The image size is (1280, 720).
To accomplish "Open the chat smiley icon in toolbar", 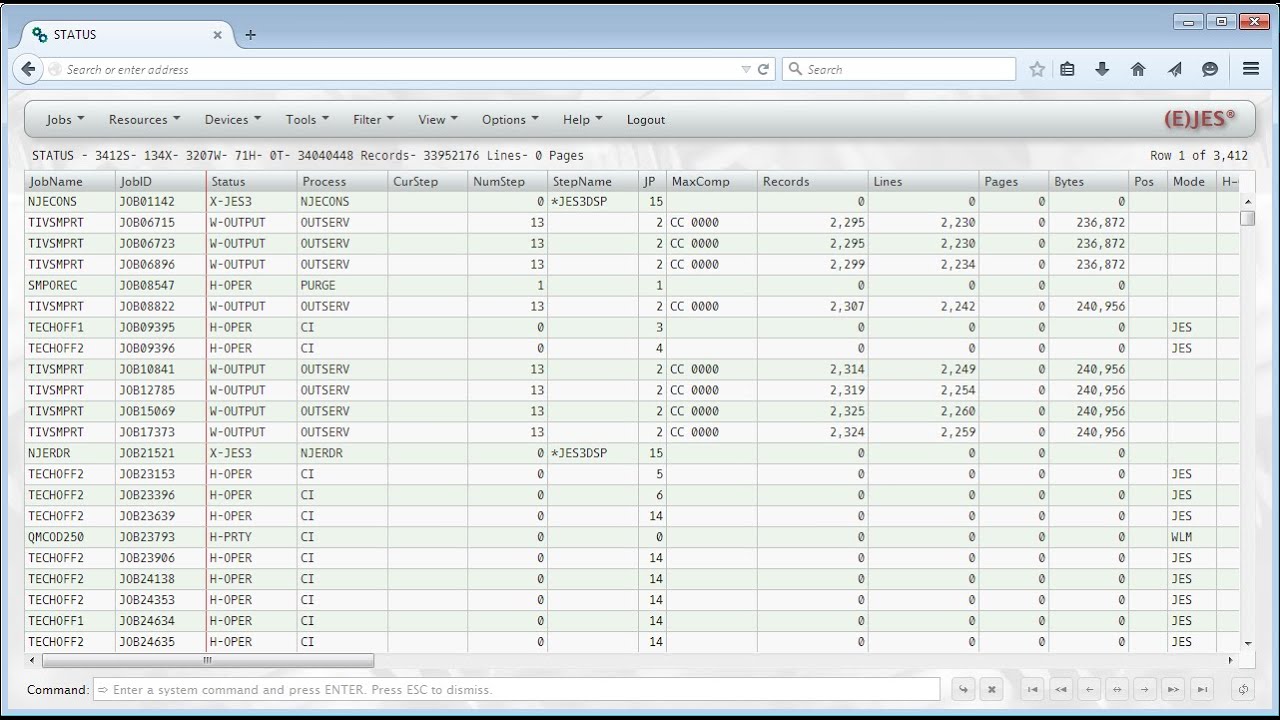I will pyautogui.click(x=1210, y=69).
